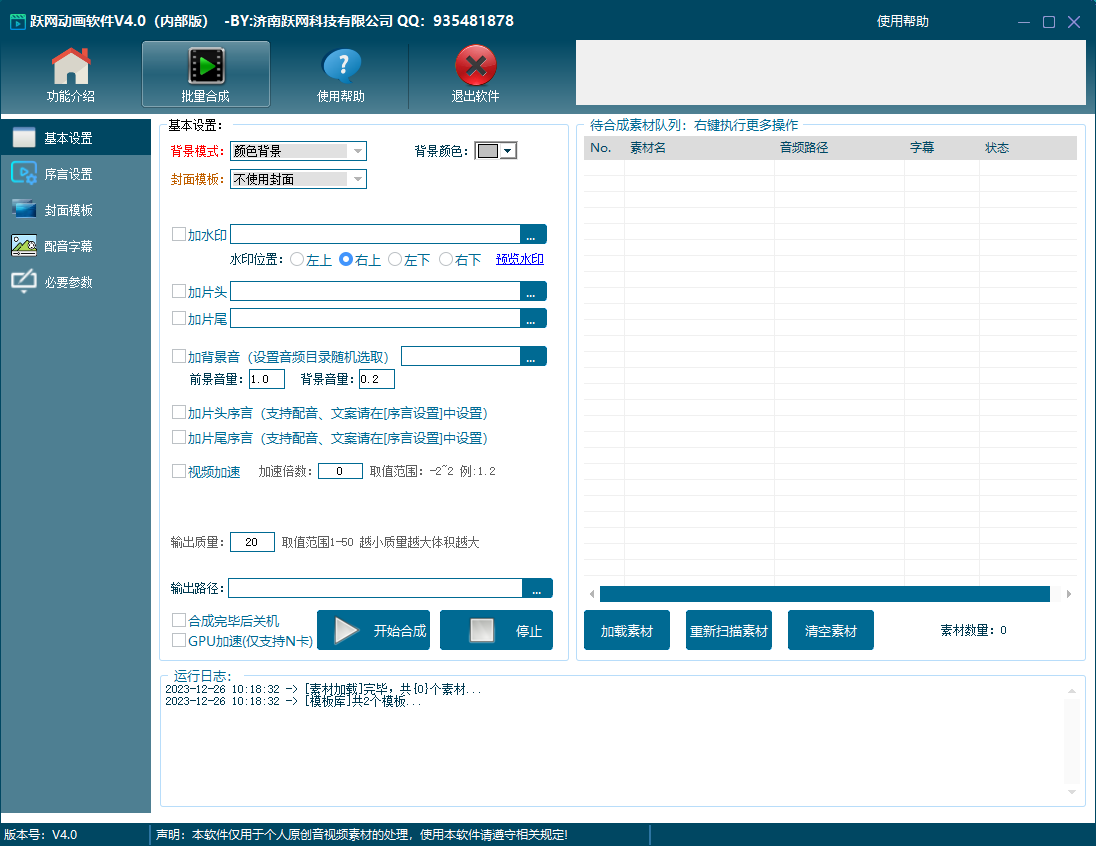
Task: Open the 背景颜色 color picker dropdown
Action: coord(508,151)
